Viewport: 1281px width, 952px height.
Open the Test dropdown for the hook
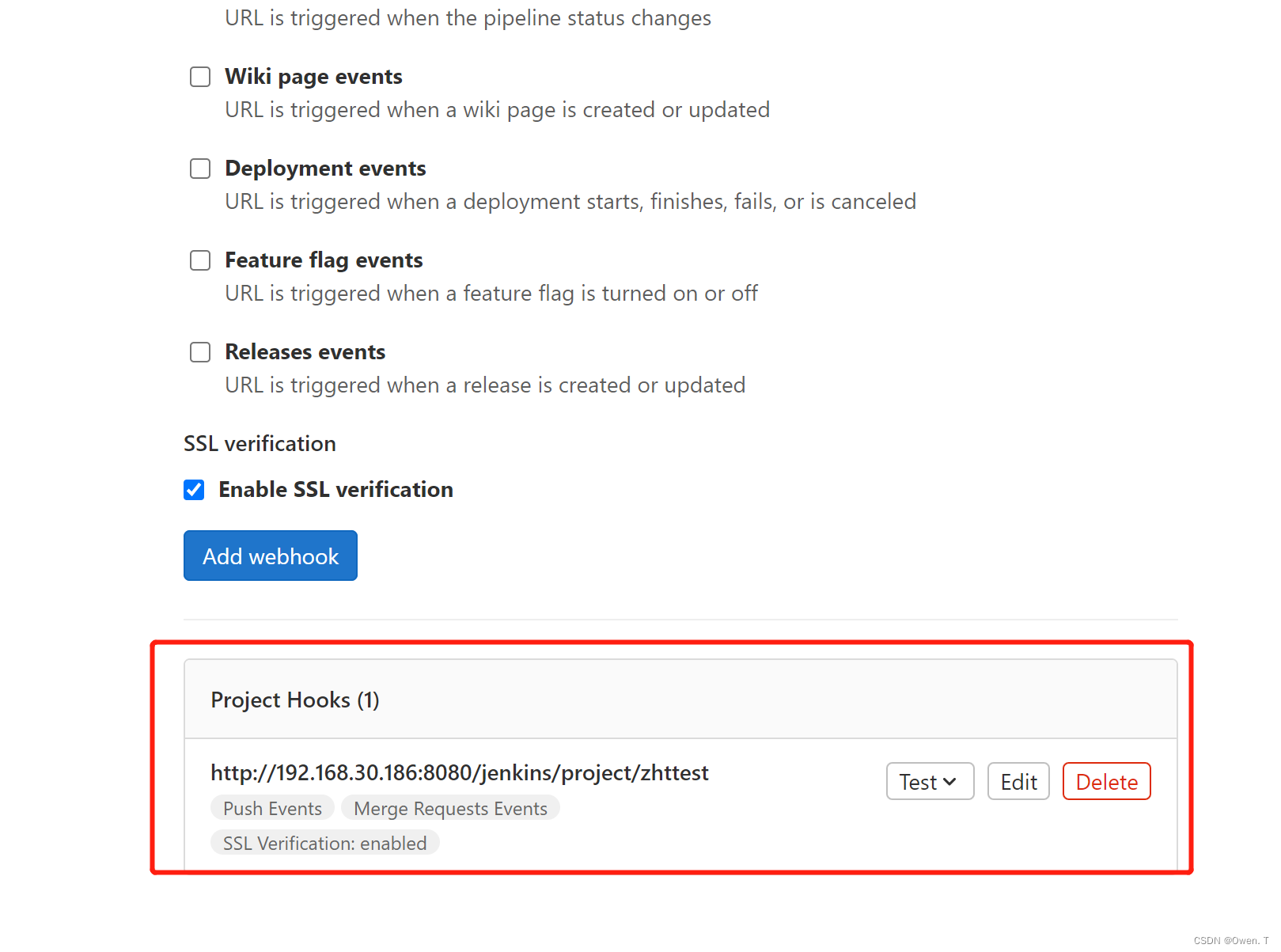pos(930,782)
